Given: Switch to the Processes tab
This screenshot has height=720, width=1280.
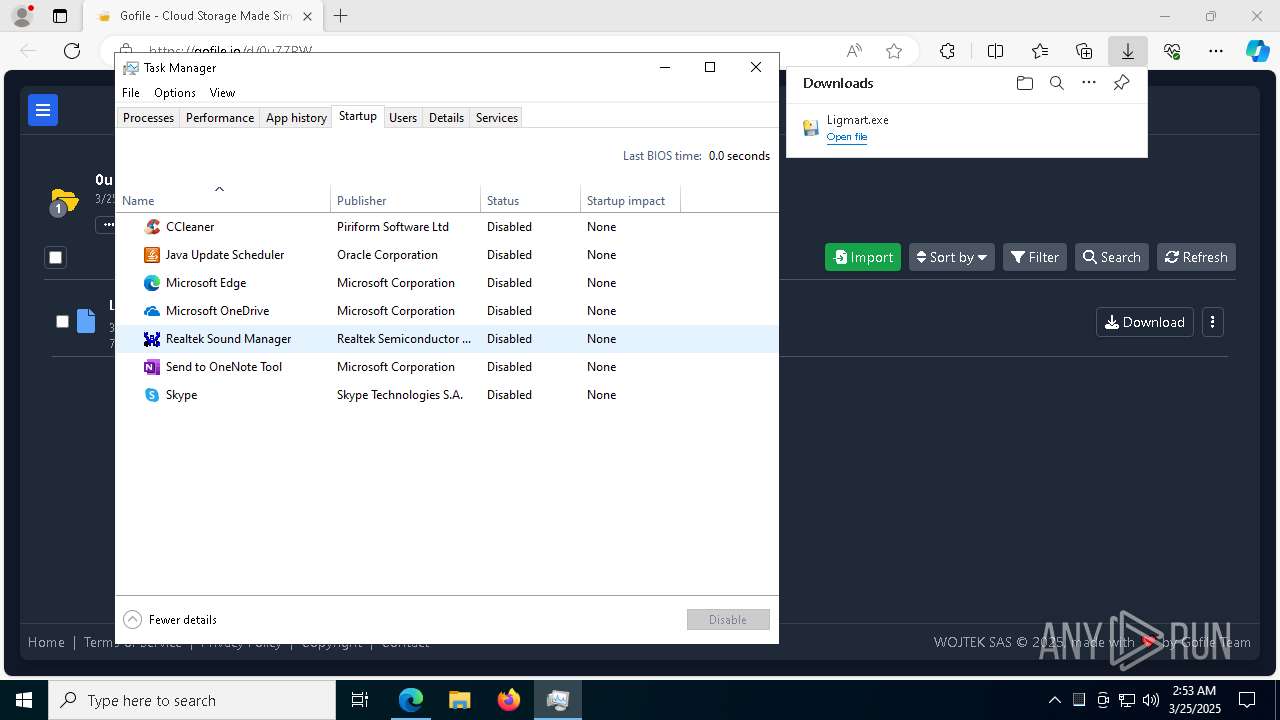Looking at the screenshot, I should (x=148, y=118).
